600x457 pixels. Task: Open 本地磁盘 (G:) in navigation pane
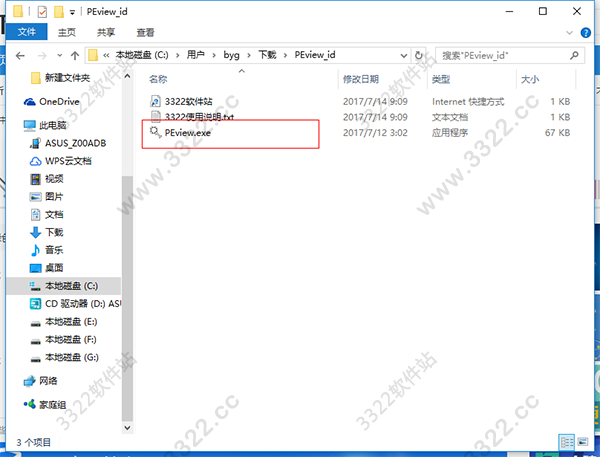click(x=72, y=357)
